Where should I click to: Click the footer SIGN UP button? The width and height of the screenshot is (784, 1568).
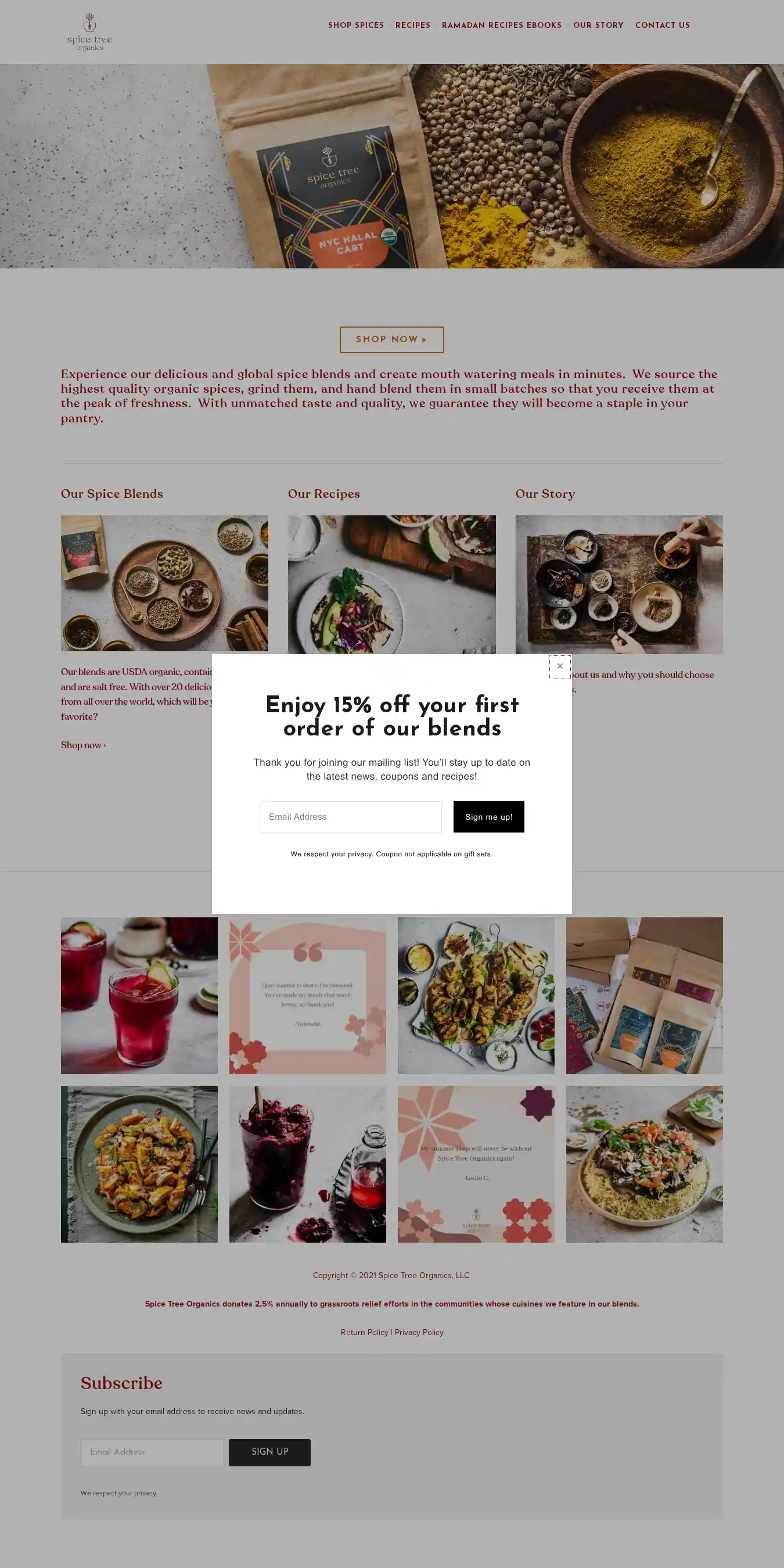pos(269,1452)
